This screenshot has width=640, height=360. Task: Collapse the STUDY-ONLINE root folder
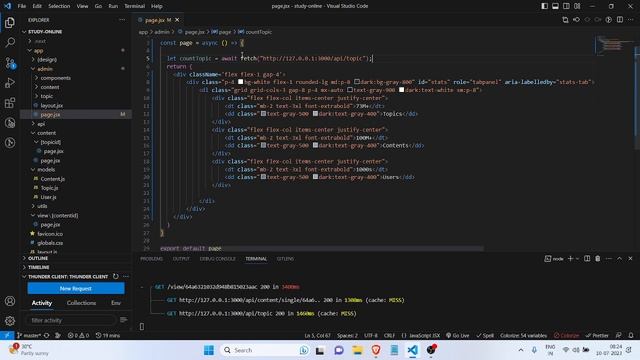45,31
